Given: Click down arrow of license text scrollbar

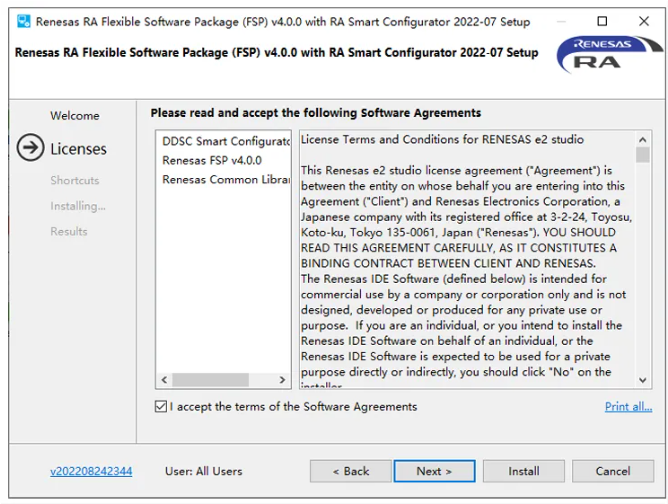Looking at the screenshot, I should (x=643, y=380).
